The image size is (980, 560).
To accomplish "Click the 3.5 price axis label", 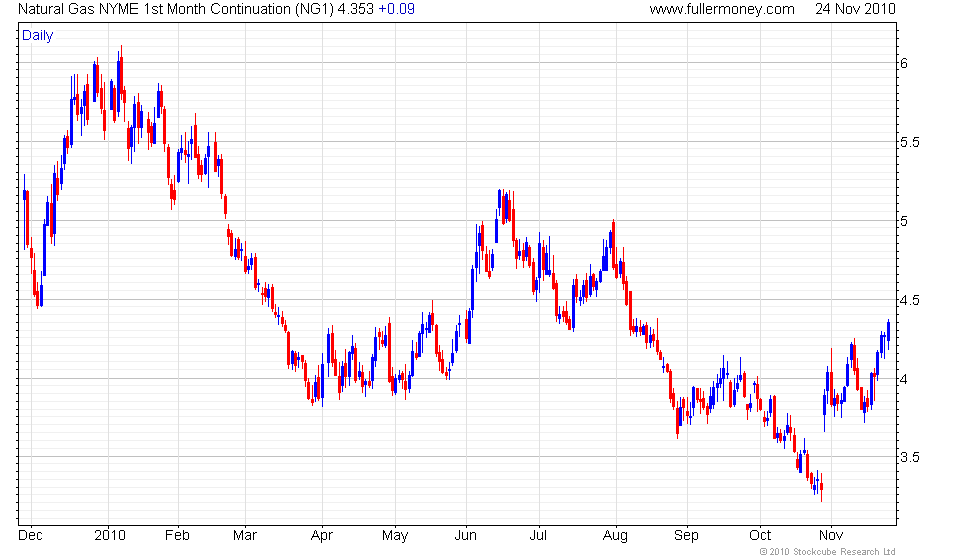I will coord(909,458).
